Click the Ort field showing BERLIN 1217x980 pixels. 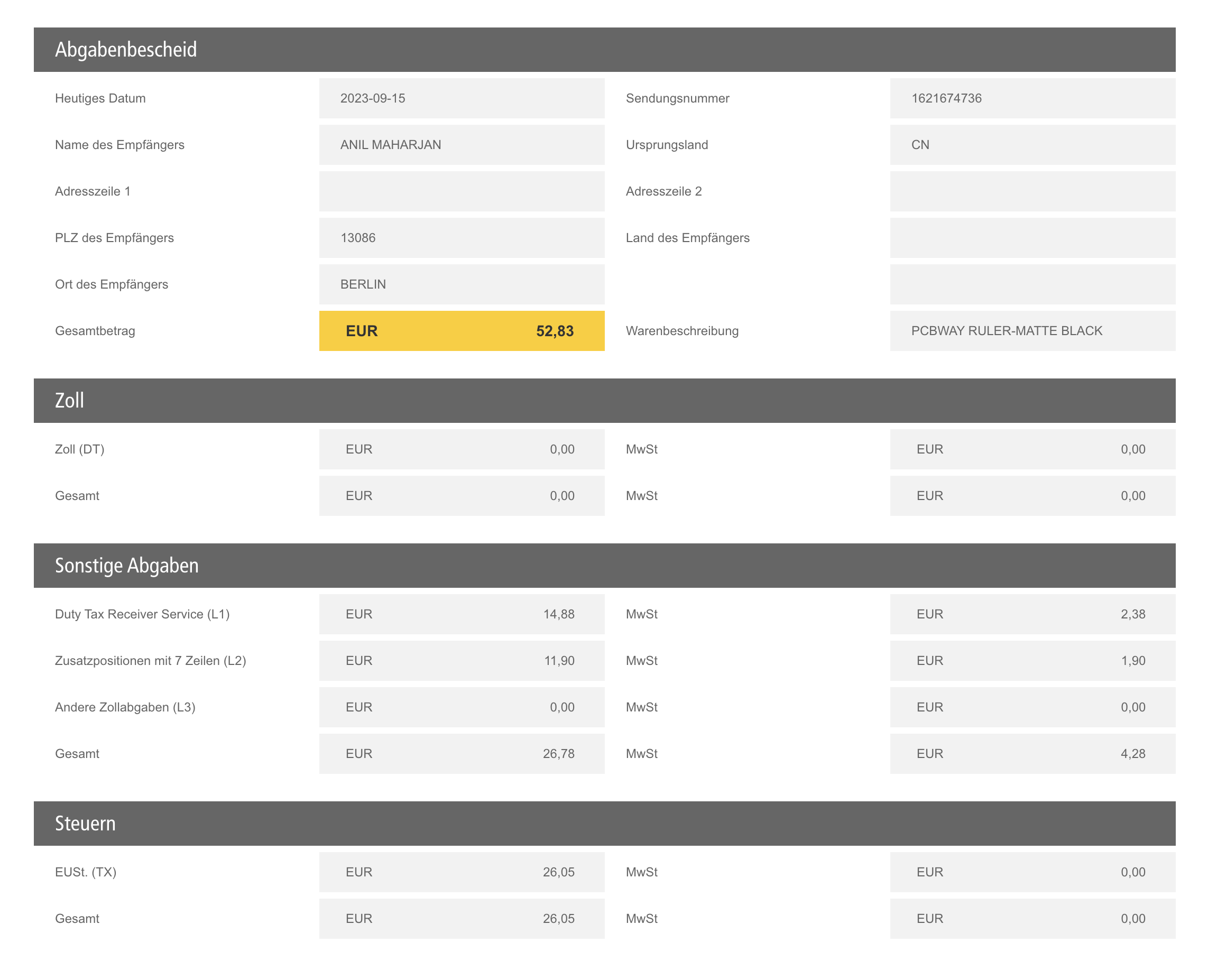click(461, 284)
